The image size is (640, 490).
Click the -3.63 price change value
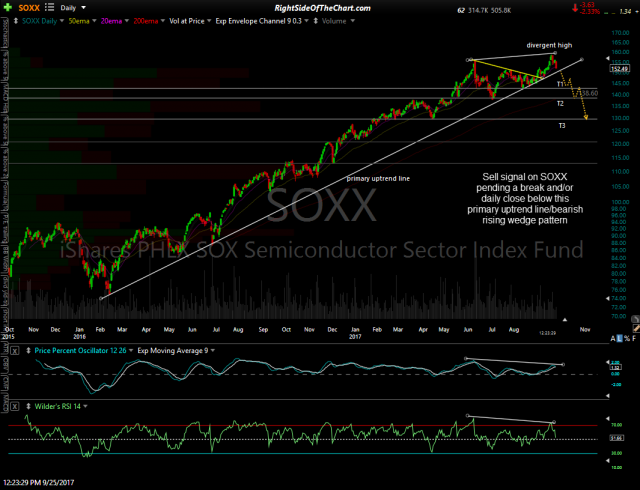point(588,5)
